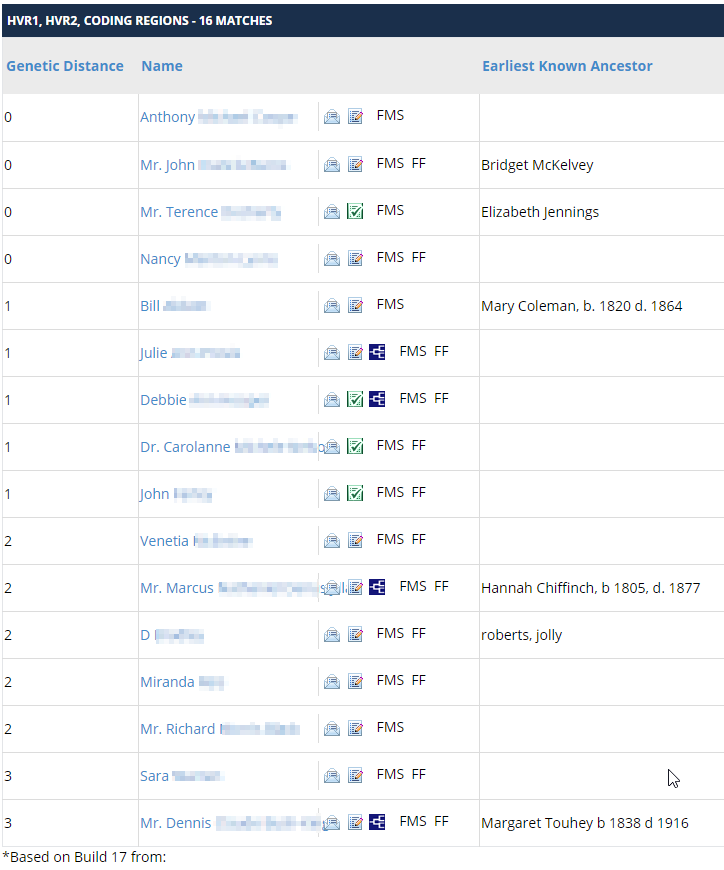Edit the note icon in Nancy's row
Viewport: 724px width, 870px height.
355,259
